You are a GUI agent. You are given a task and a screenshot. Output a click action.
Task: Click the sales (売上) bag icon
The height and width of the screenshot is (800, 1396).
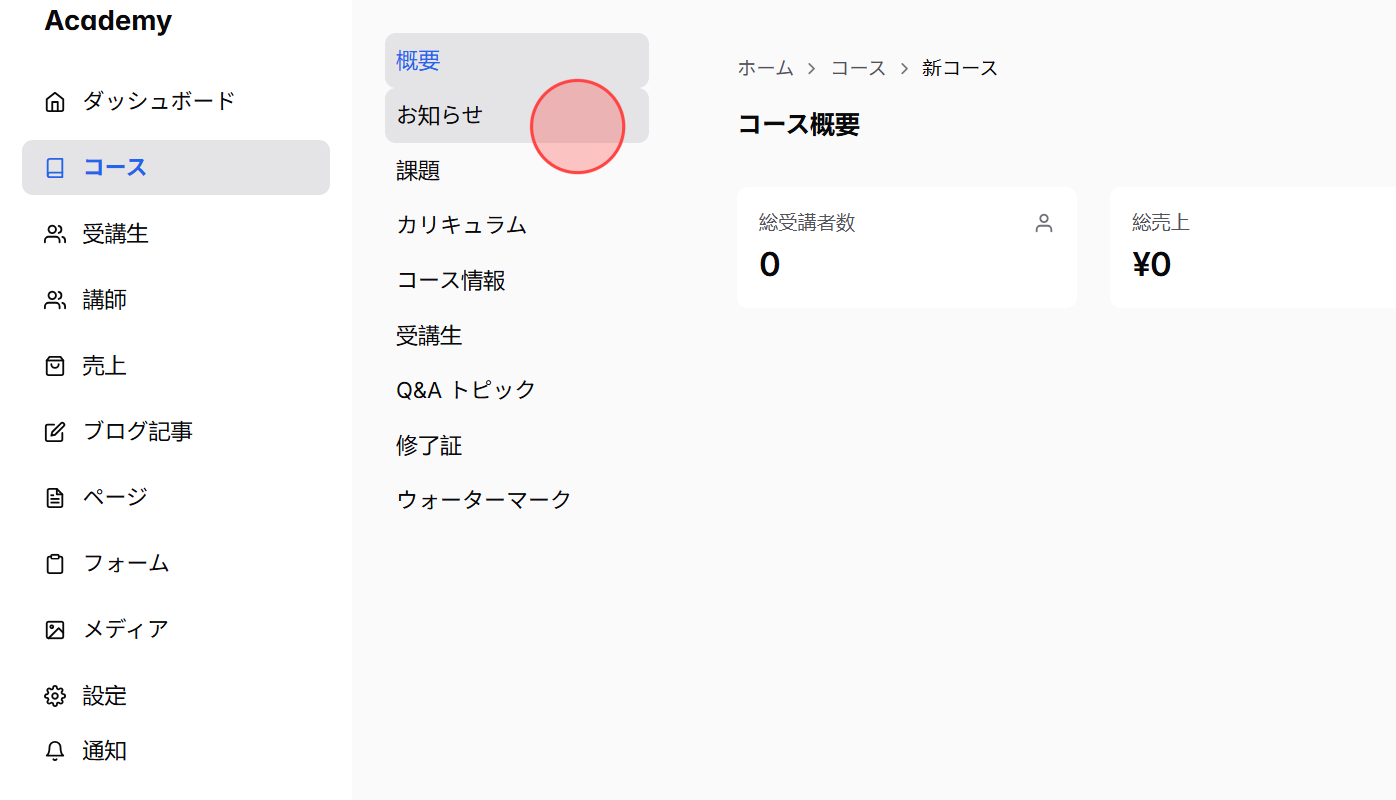(55, 365)
